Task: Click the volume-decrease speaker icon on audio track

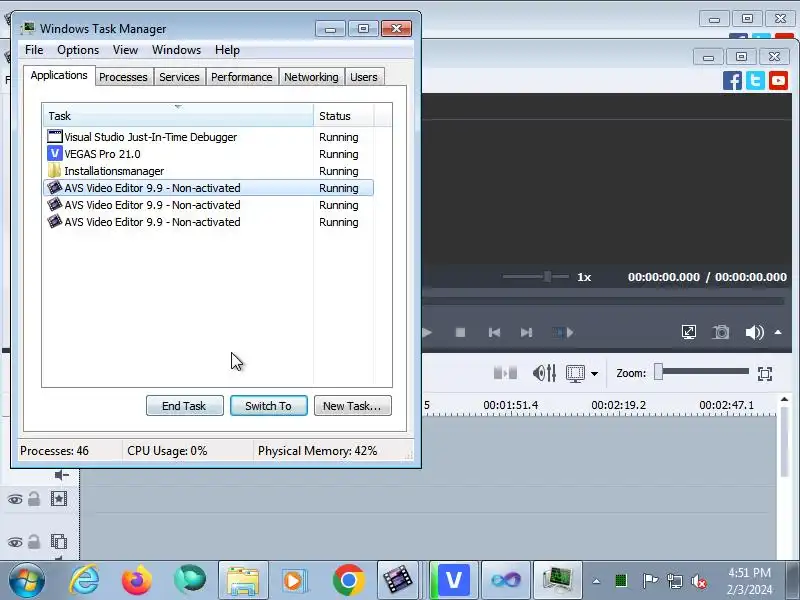Action: point(62,476)
